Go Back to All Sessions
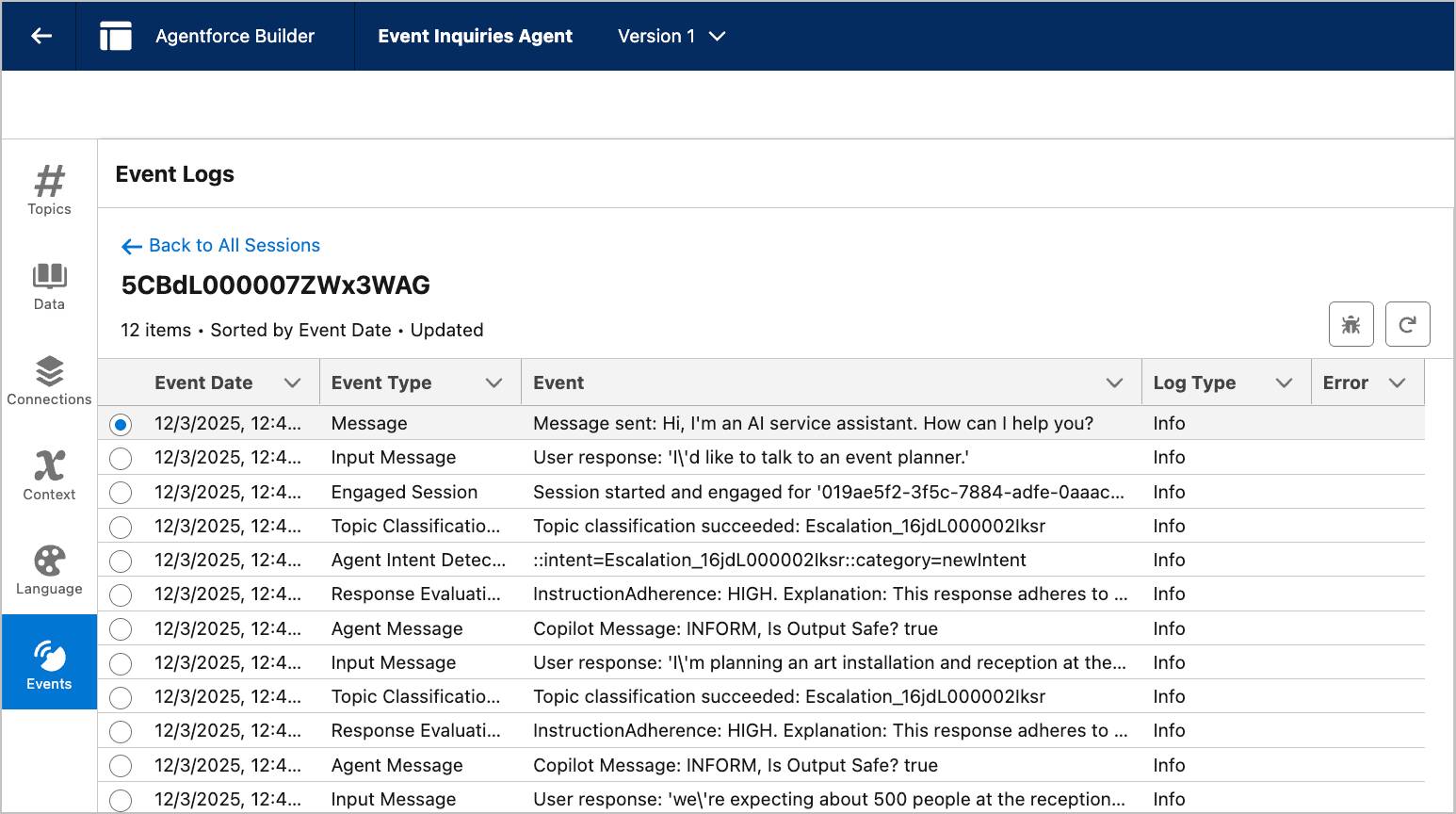 click(221, 245)
